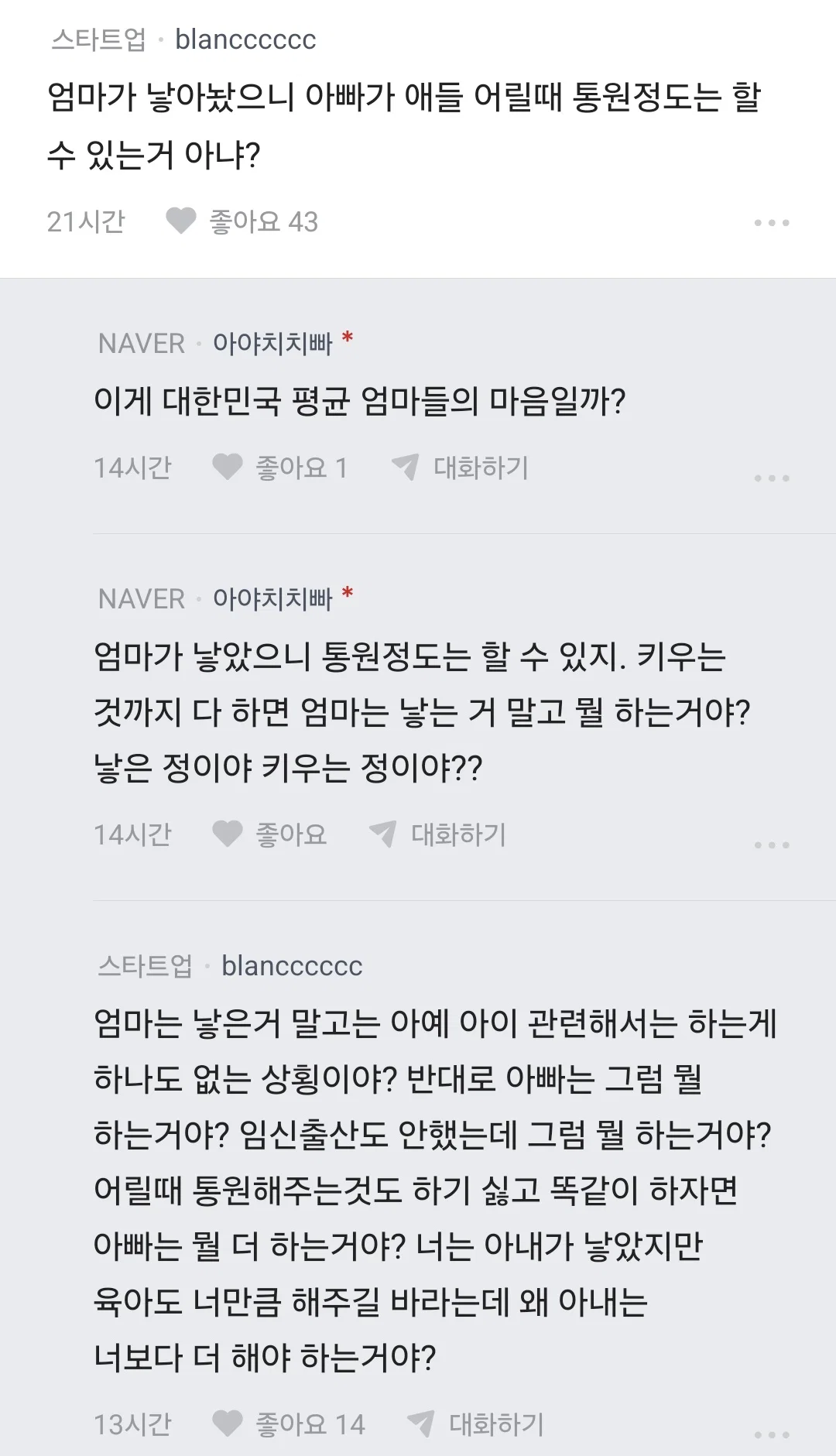Tap the heart on the reply with 14 likes
The height and width of the screenshot is (1456, 836).
point(228,1424)
